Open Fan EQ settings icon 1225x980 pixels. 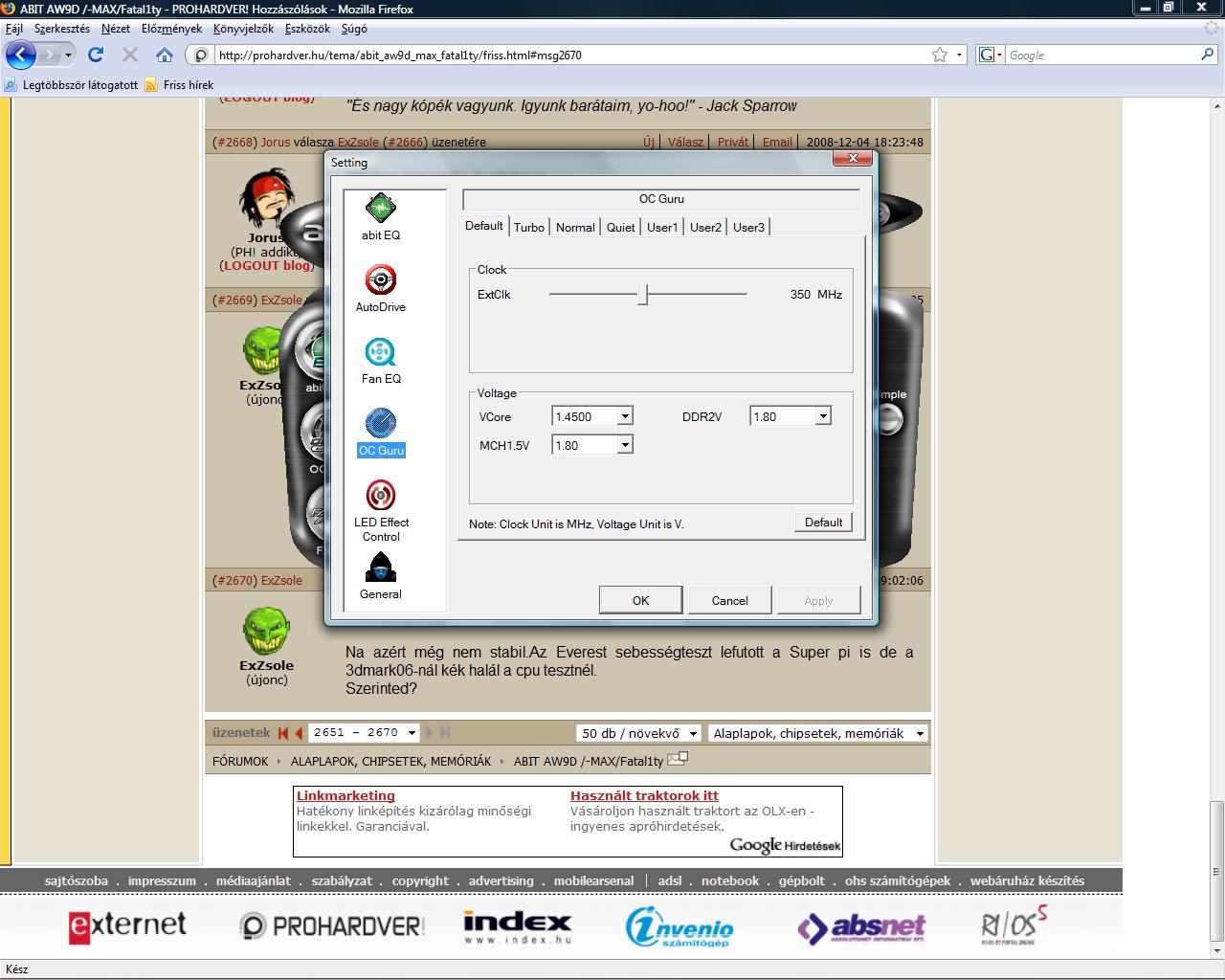pyautogui.click(x=381, y=352)
